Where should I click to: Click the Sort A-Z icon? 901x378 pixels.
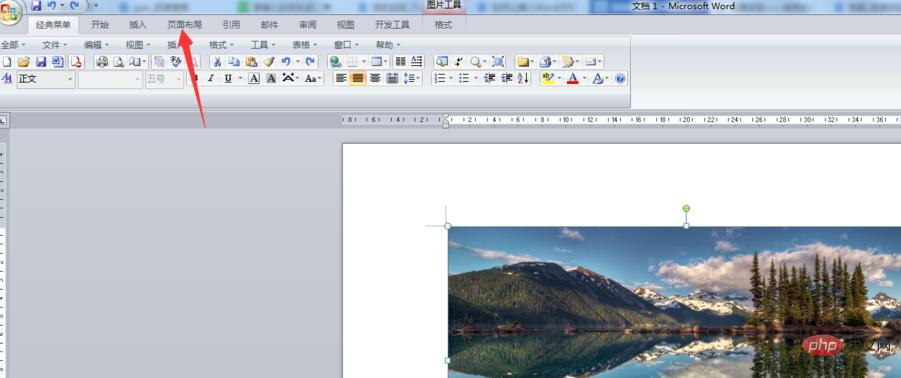pyautogui.click(x=523, y=79)
